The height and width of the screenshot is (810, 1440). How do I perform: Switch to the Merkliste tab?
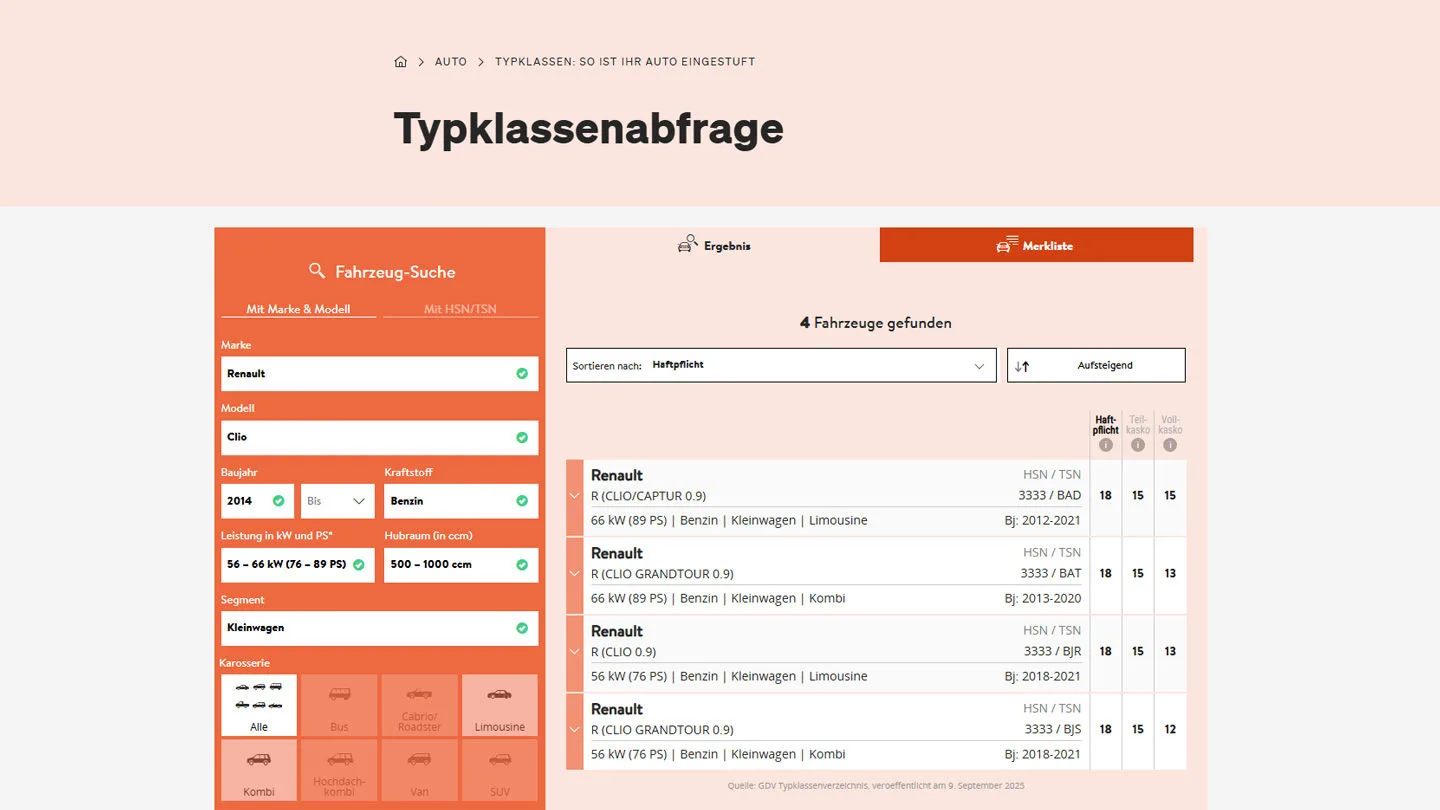click(x=1035, y=245)
